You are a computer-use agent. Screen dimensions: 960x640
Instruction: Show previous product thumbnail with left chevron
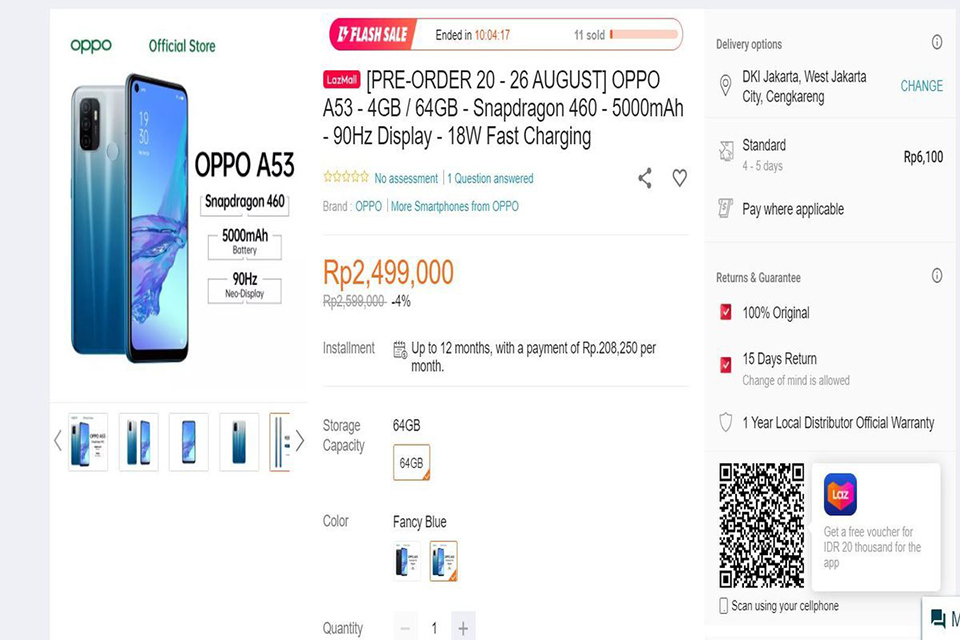coord(57,441)
